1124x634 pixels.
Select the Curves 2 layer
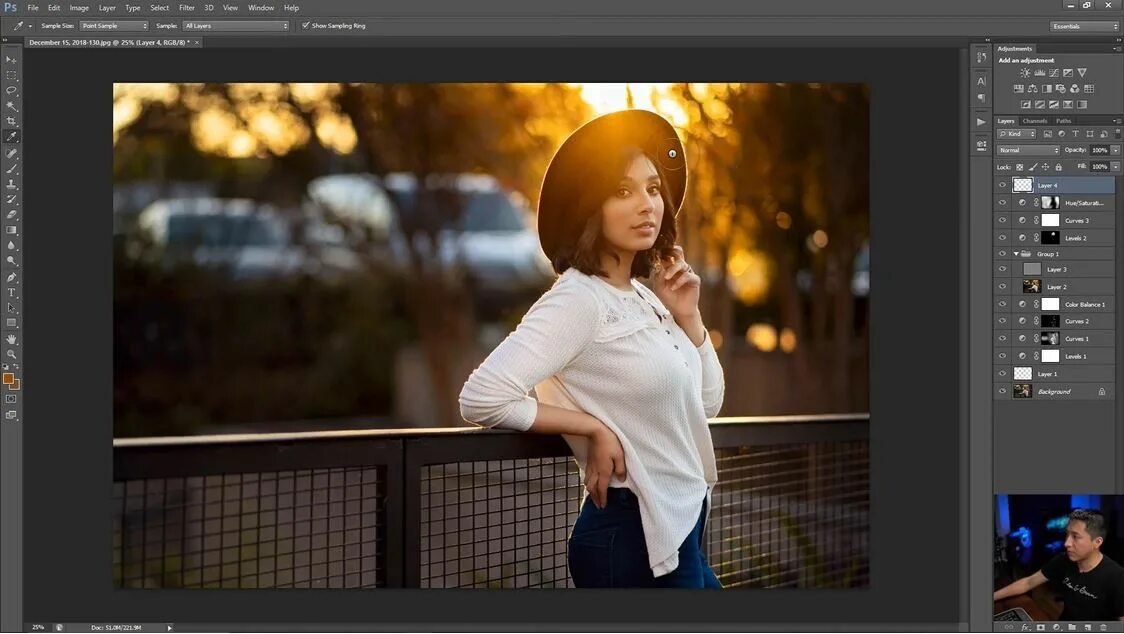pos(1062,321)
